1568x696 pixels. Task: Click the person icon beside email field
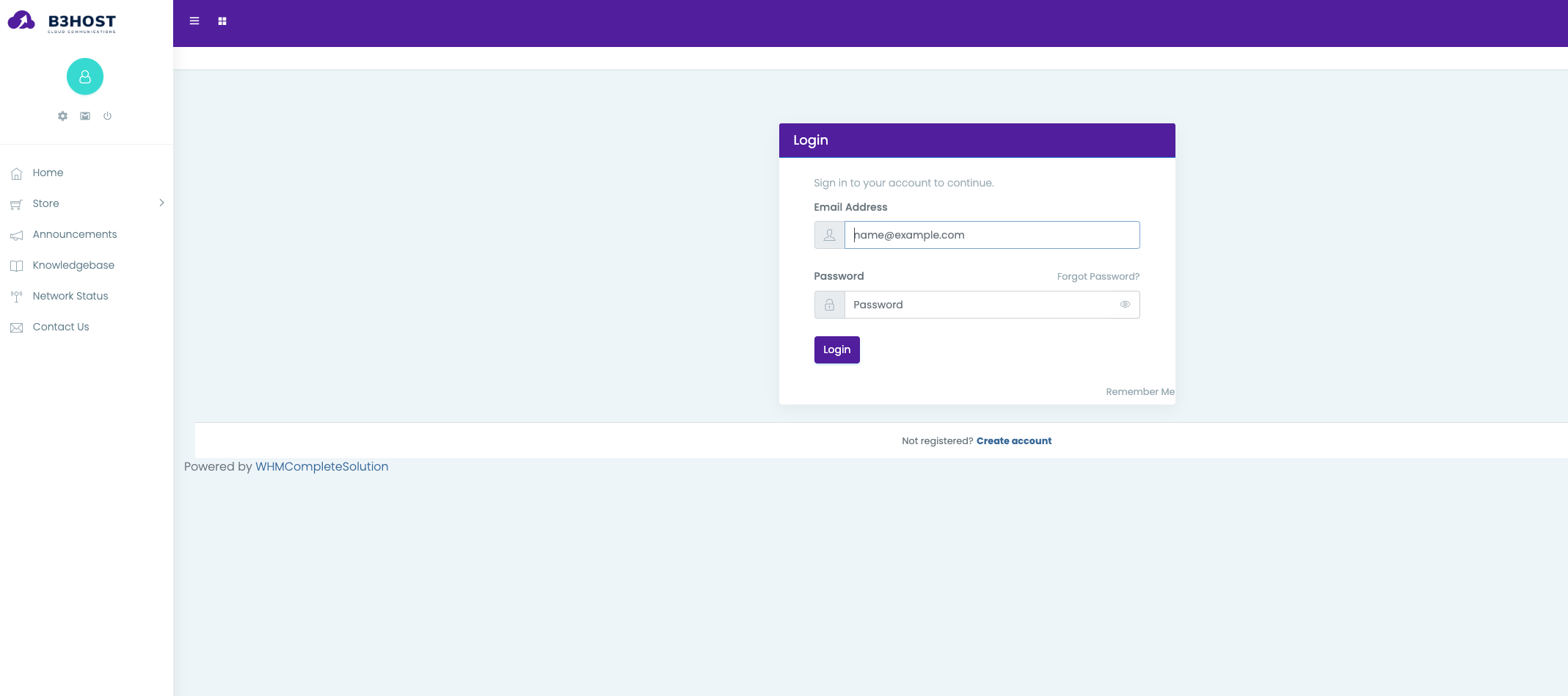829,235
